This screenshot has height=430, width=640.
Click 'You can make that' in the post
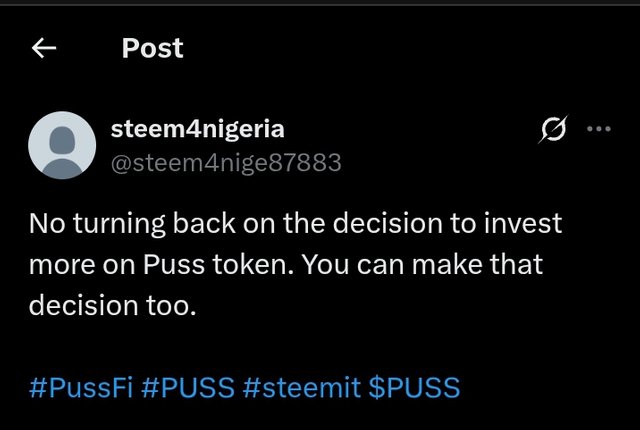pyautogui.click(x=422, y=265)
